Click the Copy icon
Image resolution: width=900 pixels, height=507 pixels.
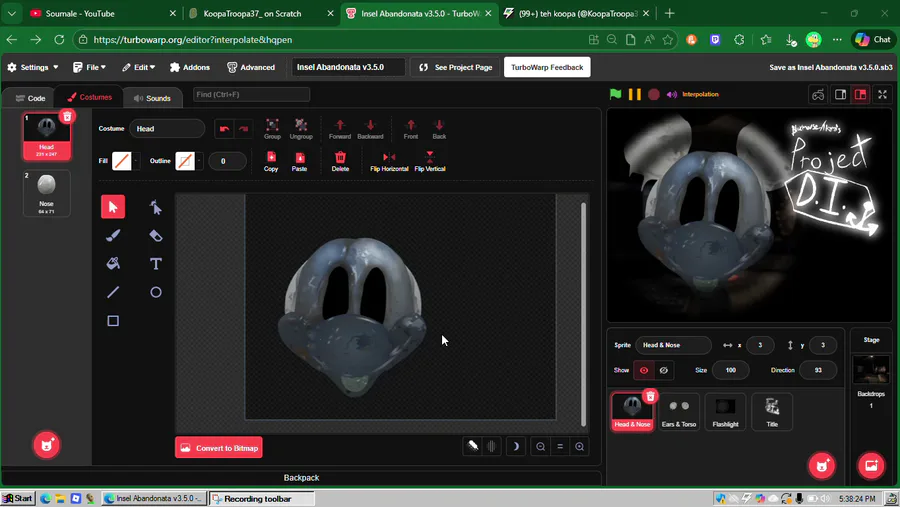point(271,161)
